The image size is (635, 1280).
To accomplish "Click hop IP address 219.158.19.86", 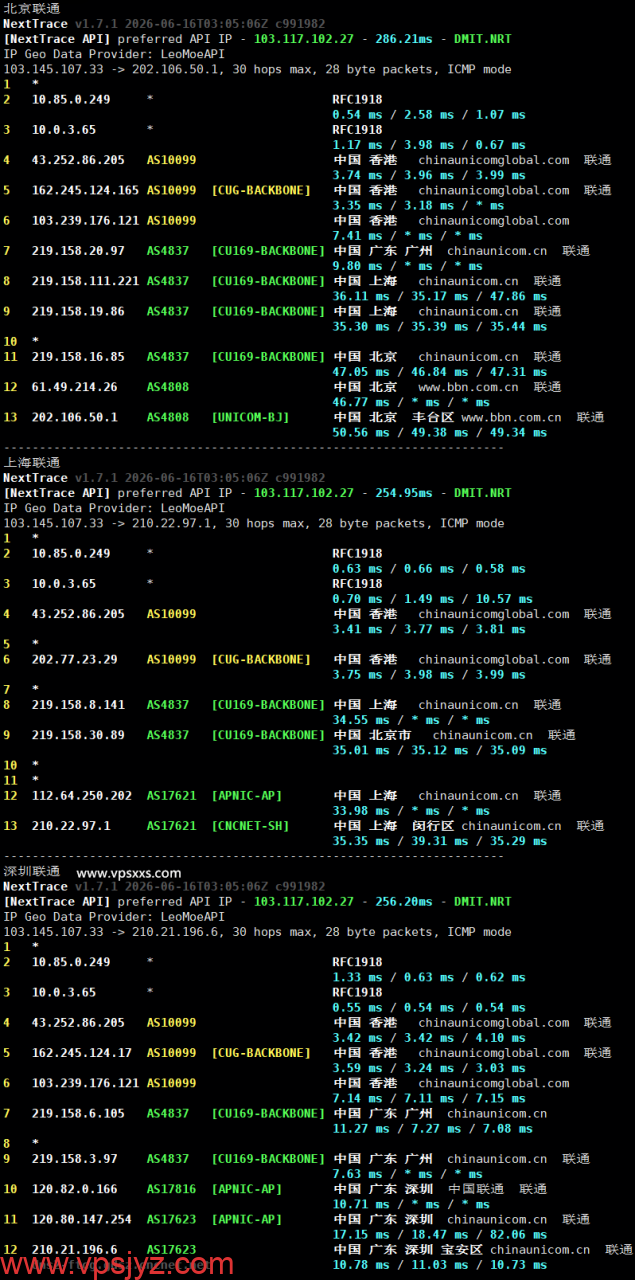I will [78, 311].
